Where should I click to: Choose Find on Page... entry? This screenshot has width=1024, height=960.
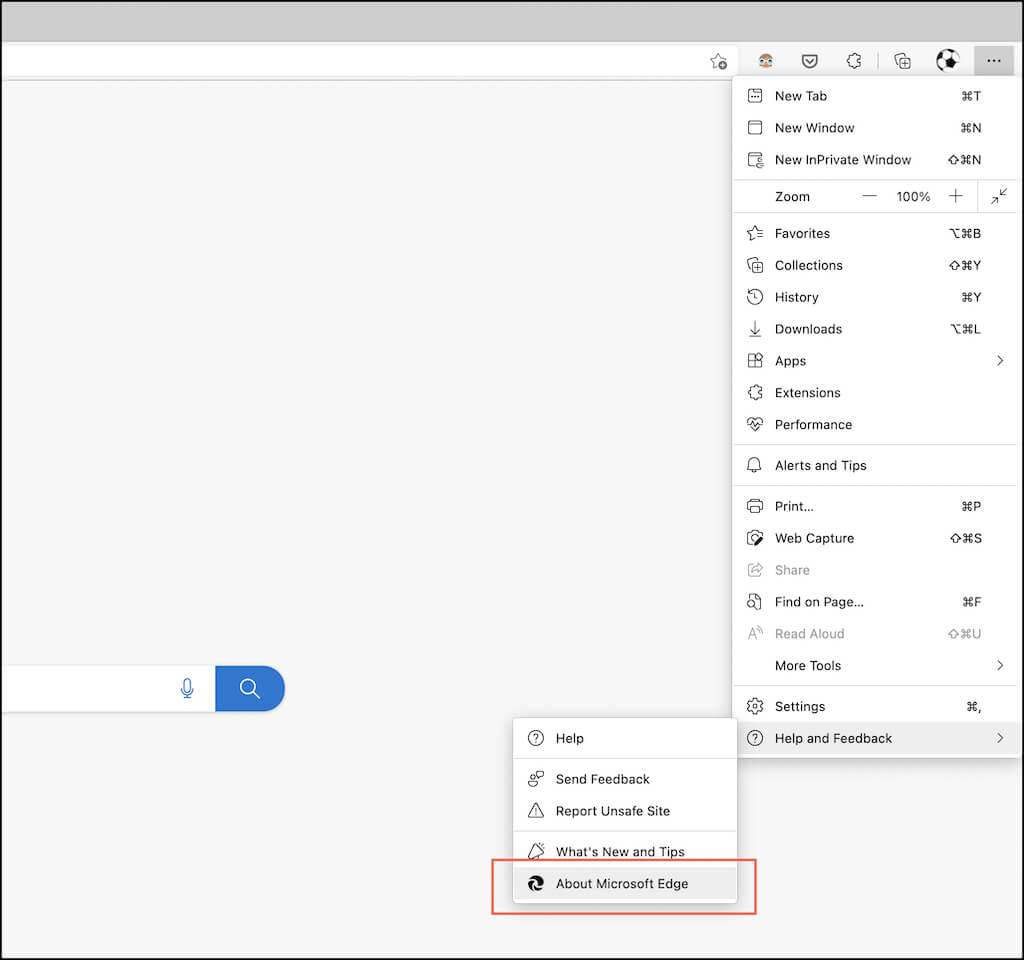(x=875, y=602)
